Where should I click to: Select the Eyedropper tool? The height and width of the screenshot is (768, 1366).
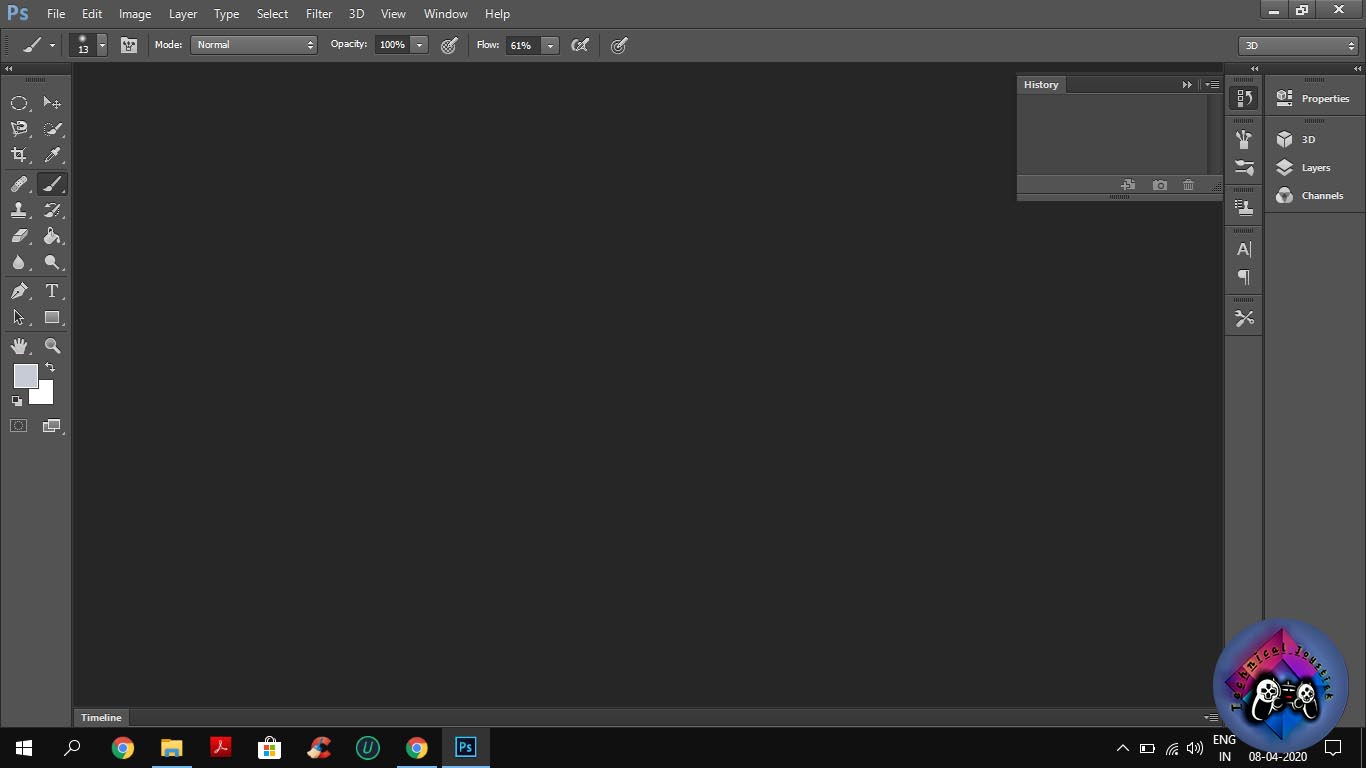coord(52,155)
